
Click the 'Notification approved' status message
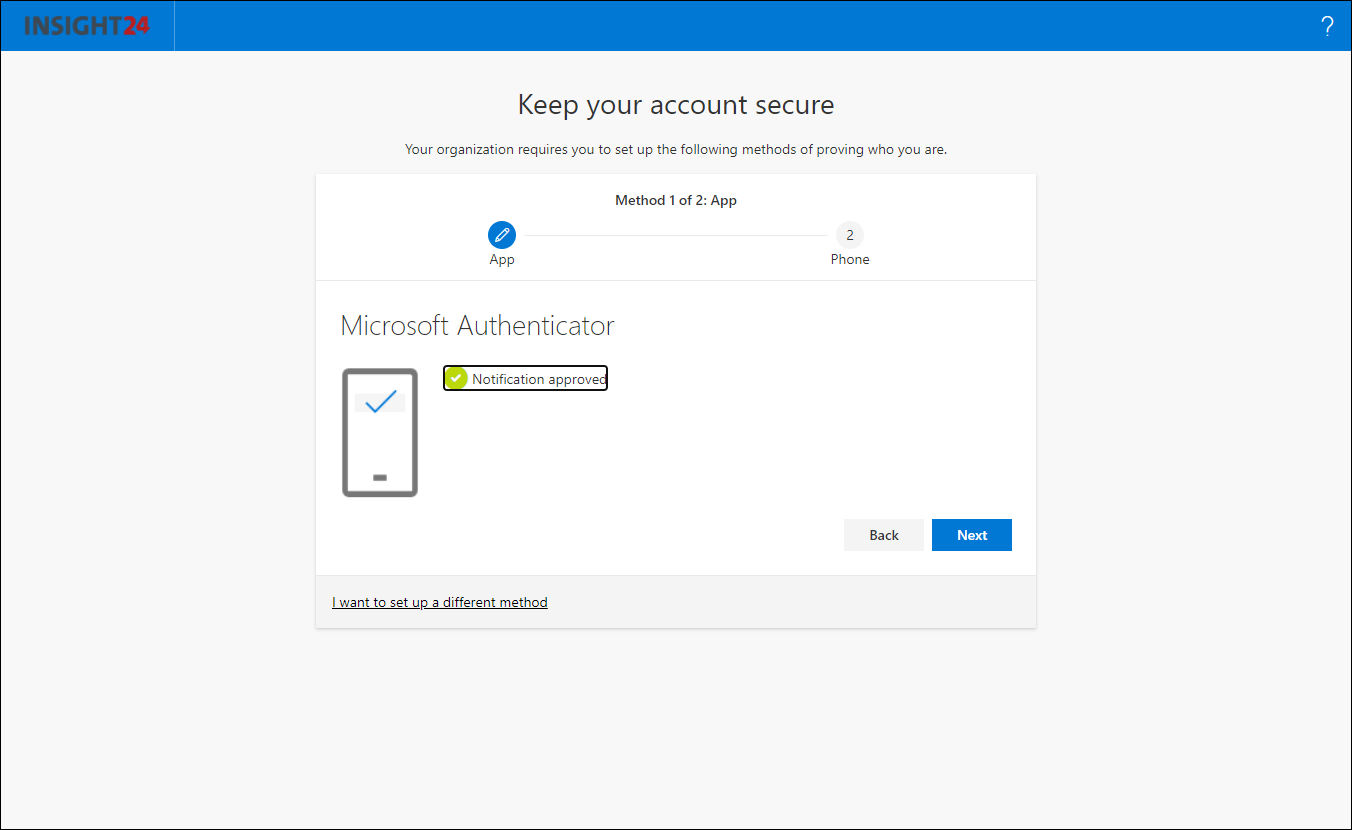pos(526,378)
